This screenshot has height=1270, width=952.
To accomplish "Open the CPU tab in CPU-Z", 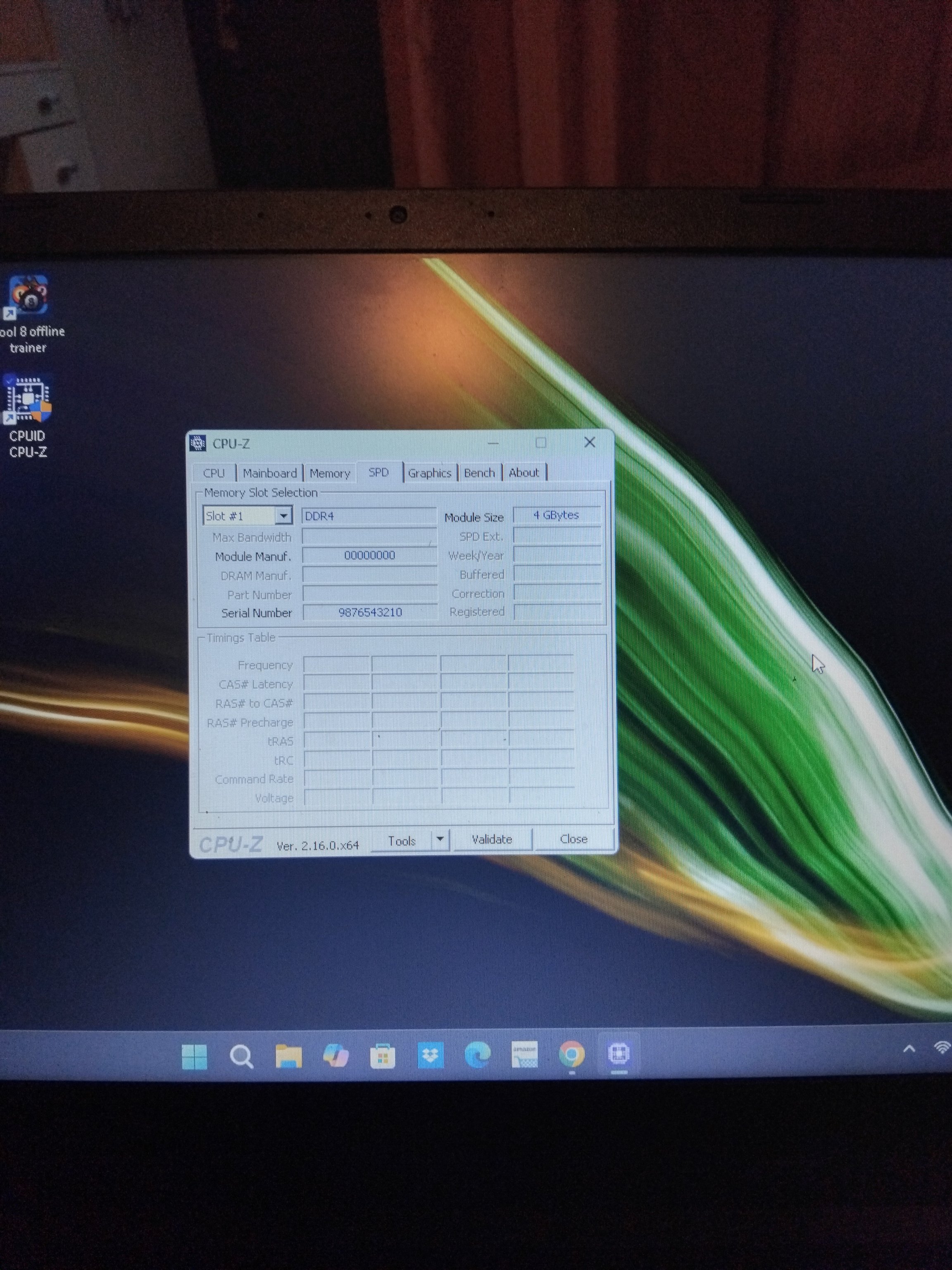I will coord(214,473).
